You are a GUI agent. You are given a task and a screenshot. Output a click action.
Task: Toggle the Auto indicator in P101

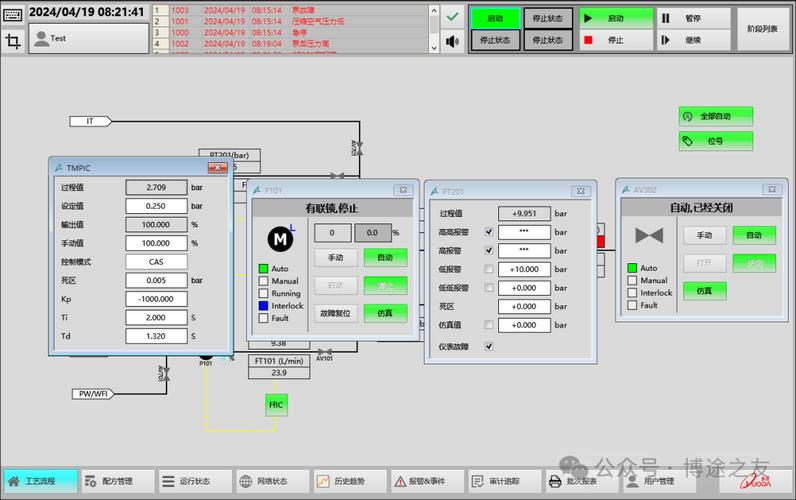tap(263, 268)
